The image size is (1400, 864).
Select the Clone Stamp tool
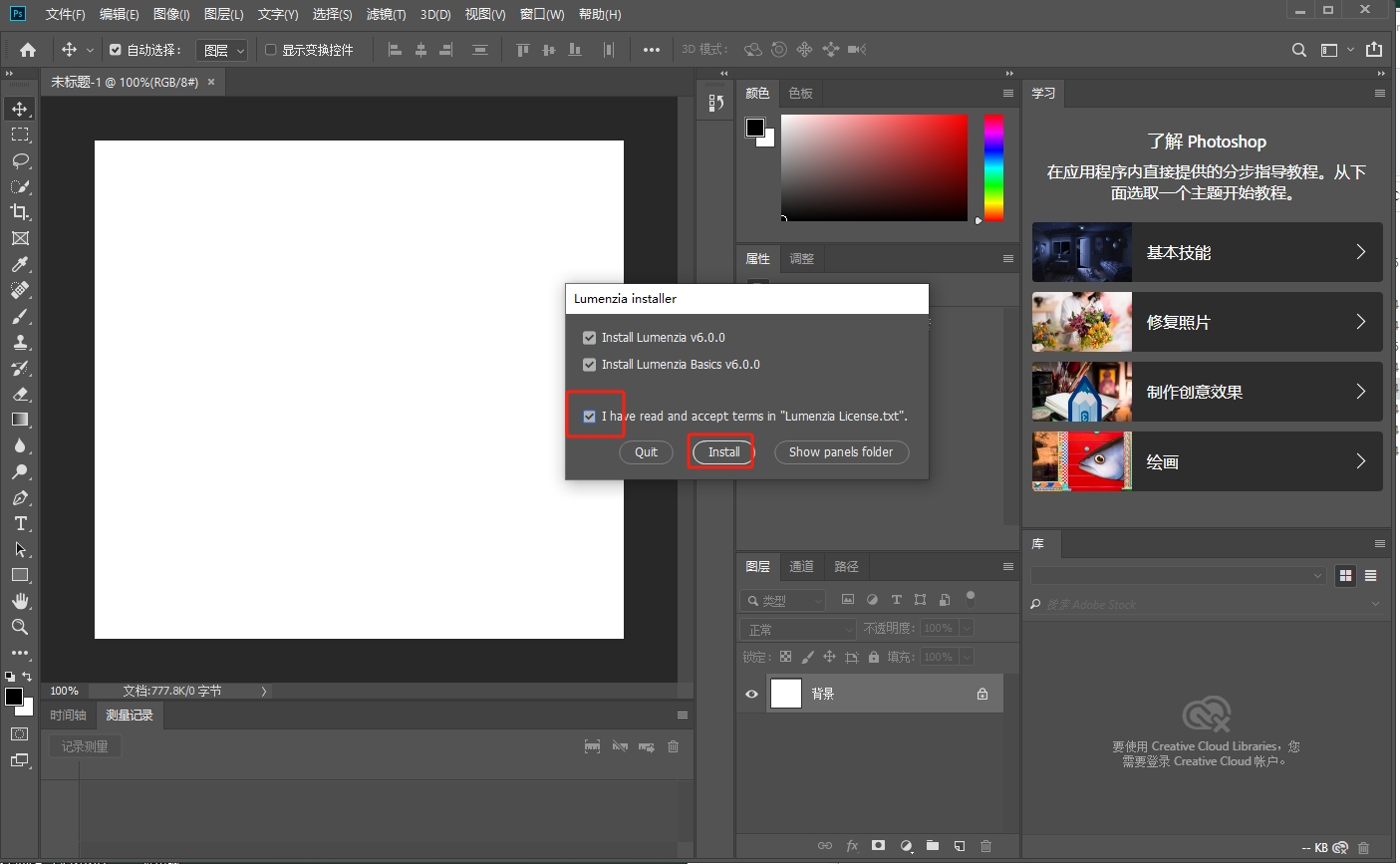[x=20, y=342]
